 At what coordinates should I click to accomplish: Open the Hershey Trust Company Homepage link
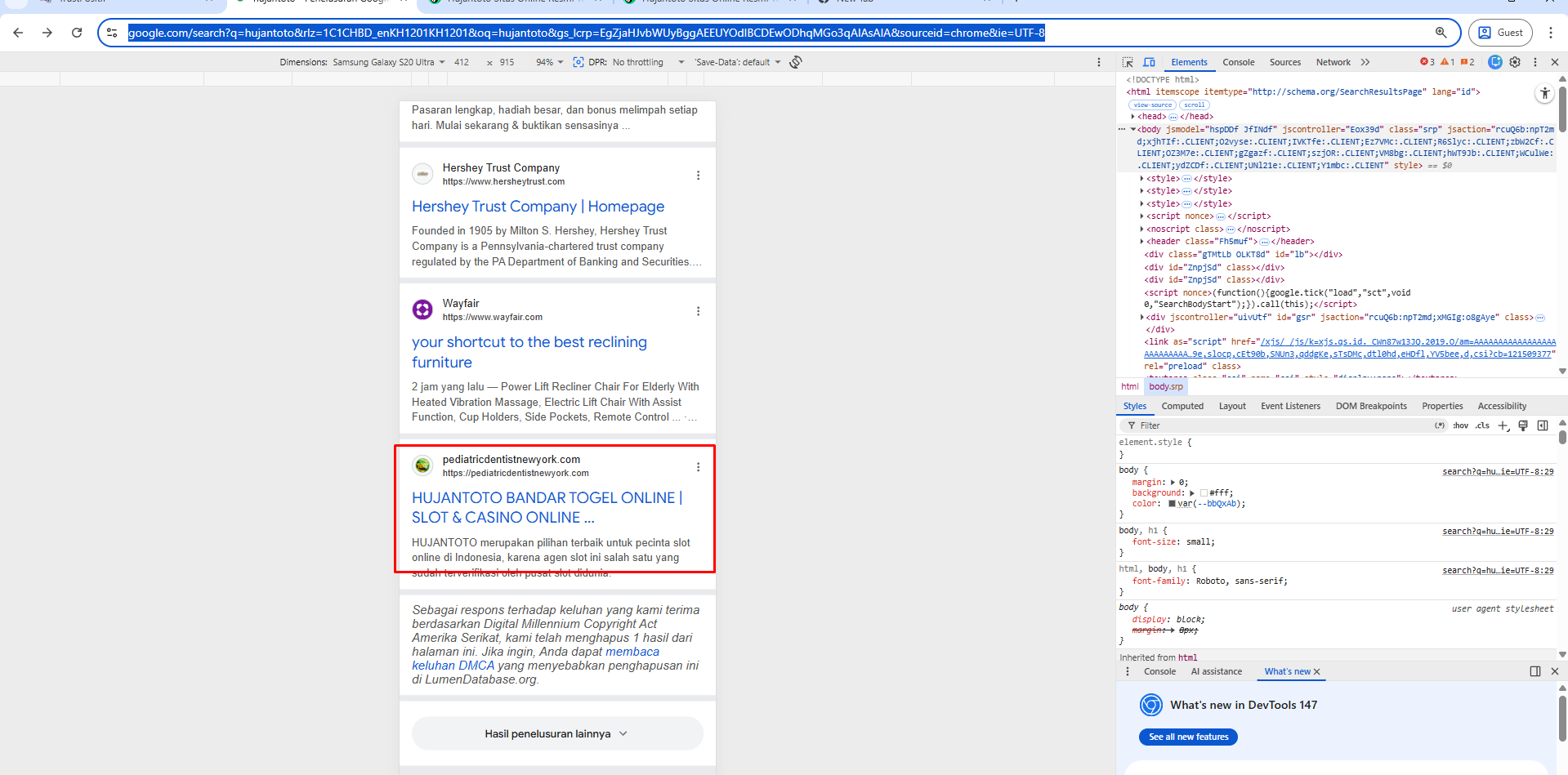(538, 207)
